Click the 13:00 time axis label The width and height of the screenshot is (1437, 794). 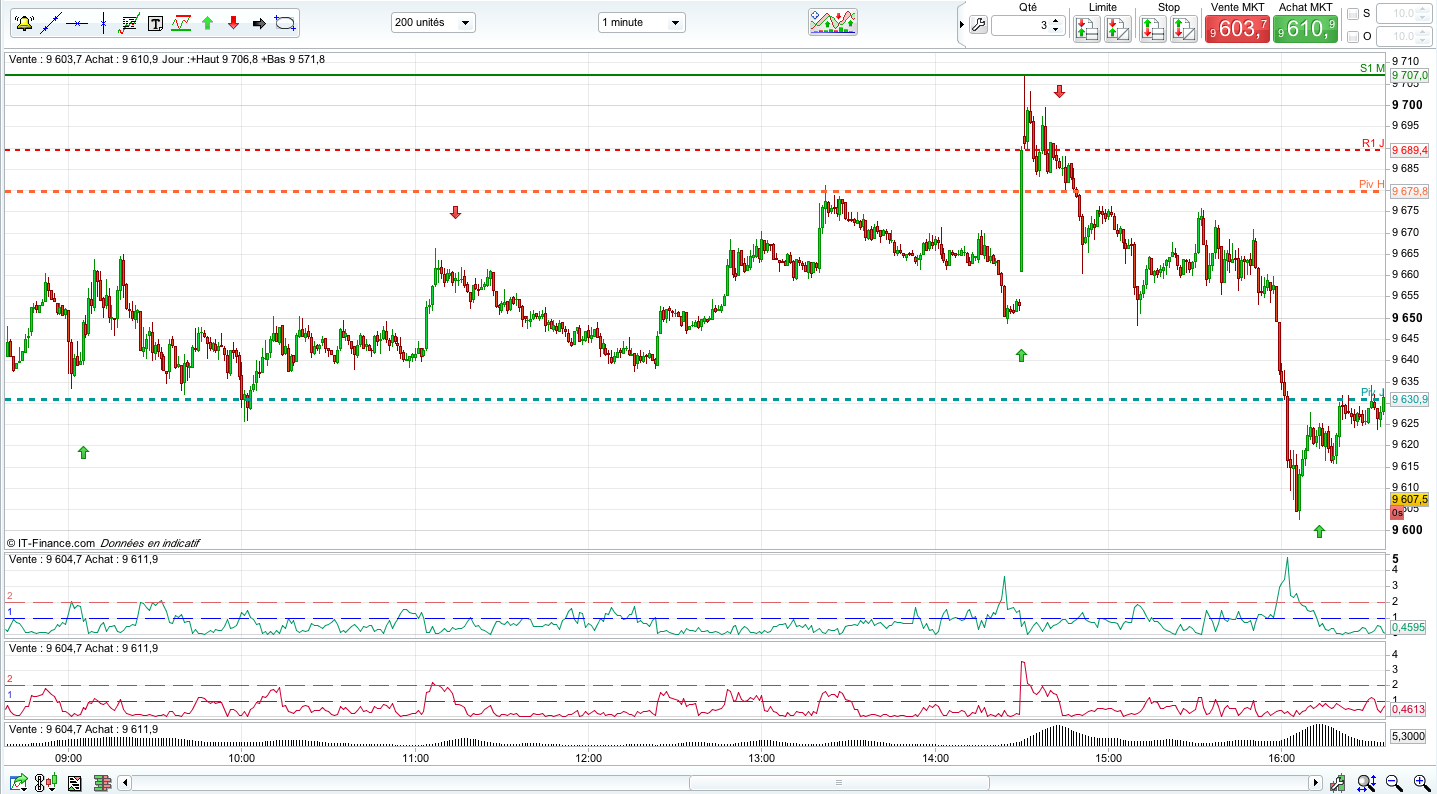click(x=762, y=758)
